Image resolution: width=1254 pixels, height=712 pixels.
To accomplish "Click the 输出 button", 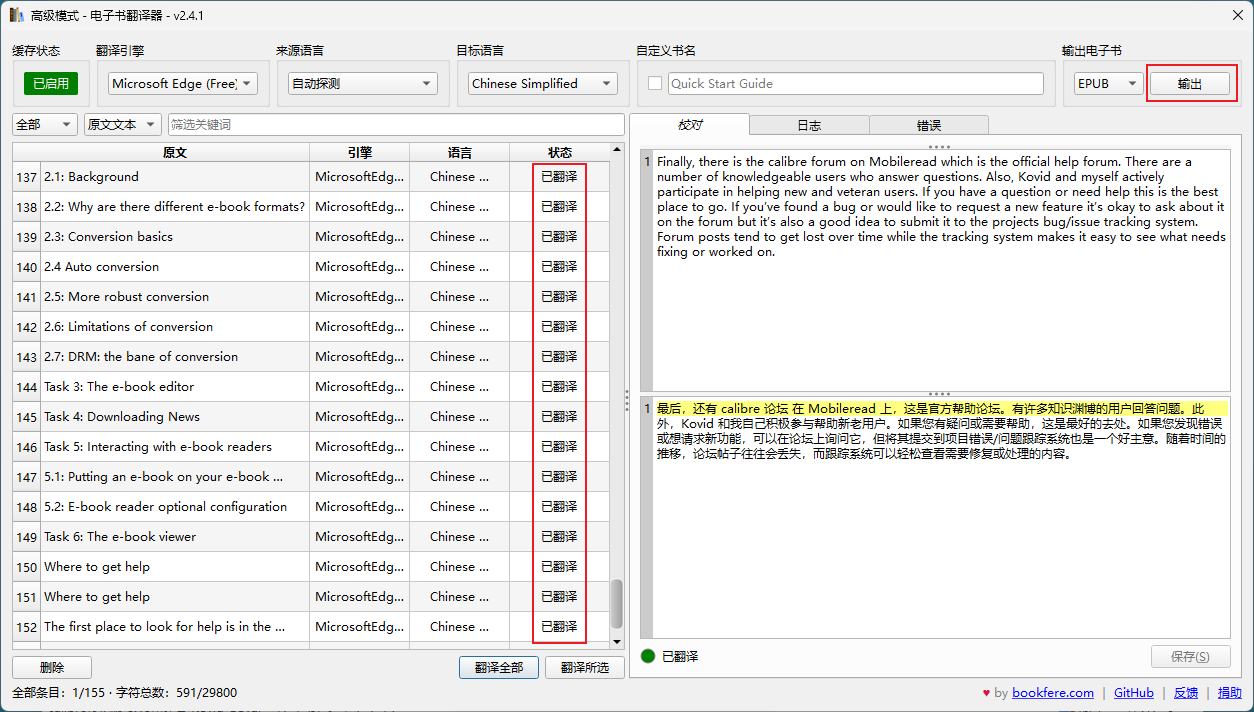I will coord(1190,84).
